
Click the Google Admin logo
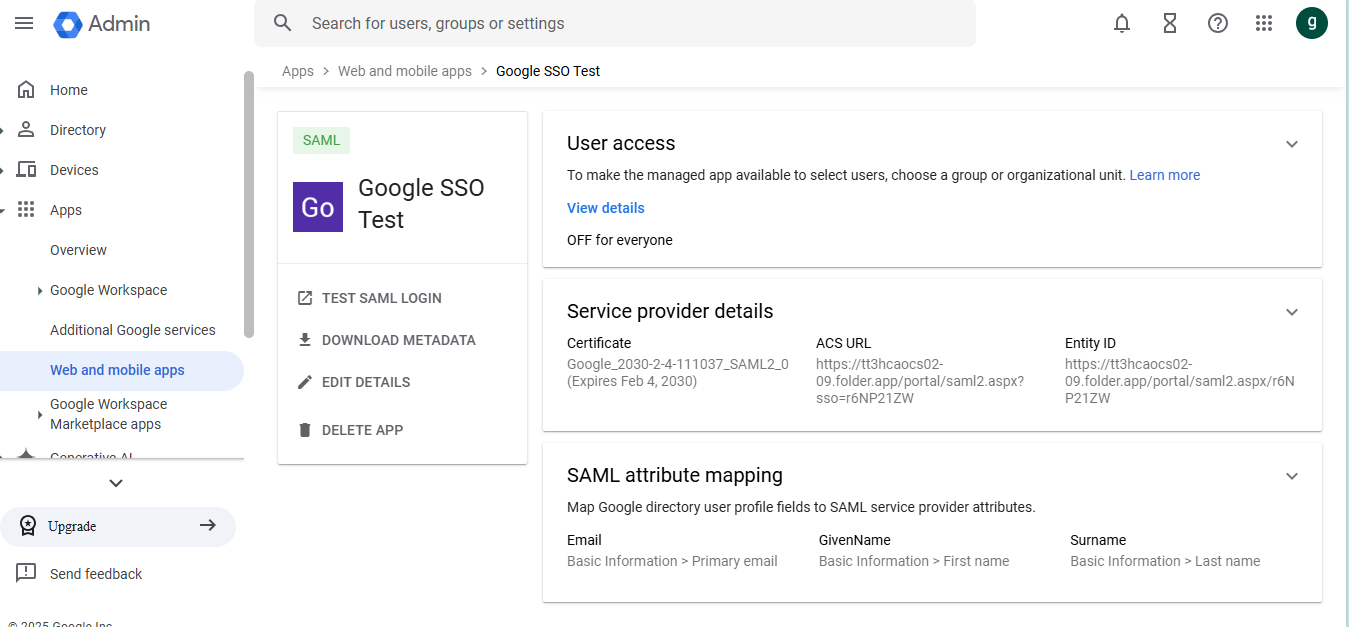(x=102, y=24)
